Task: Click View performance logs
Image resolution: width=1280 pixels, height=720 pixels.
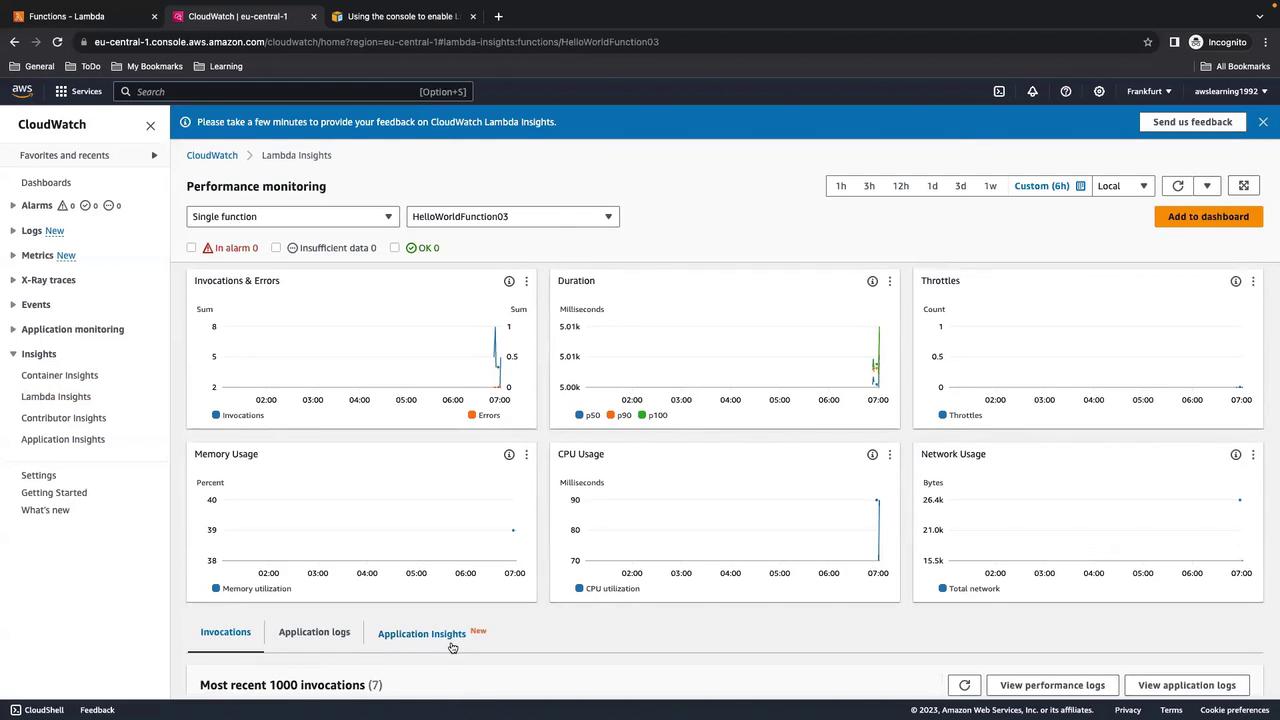Action: 1052,685
